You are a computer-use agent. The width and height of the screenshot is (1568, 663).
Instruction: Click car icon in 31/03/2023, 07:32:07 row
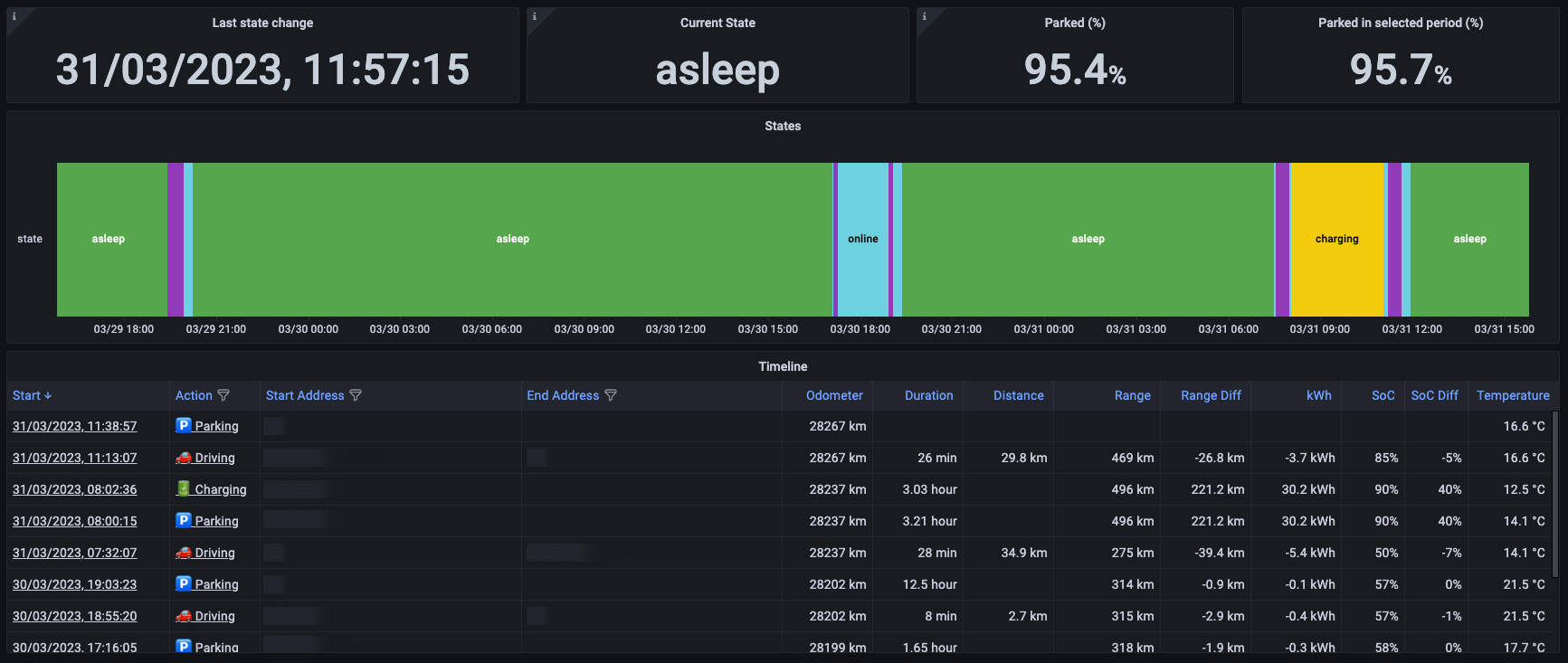pyautogui.click(x=184, y=553)
